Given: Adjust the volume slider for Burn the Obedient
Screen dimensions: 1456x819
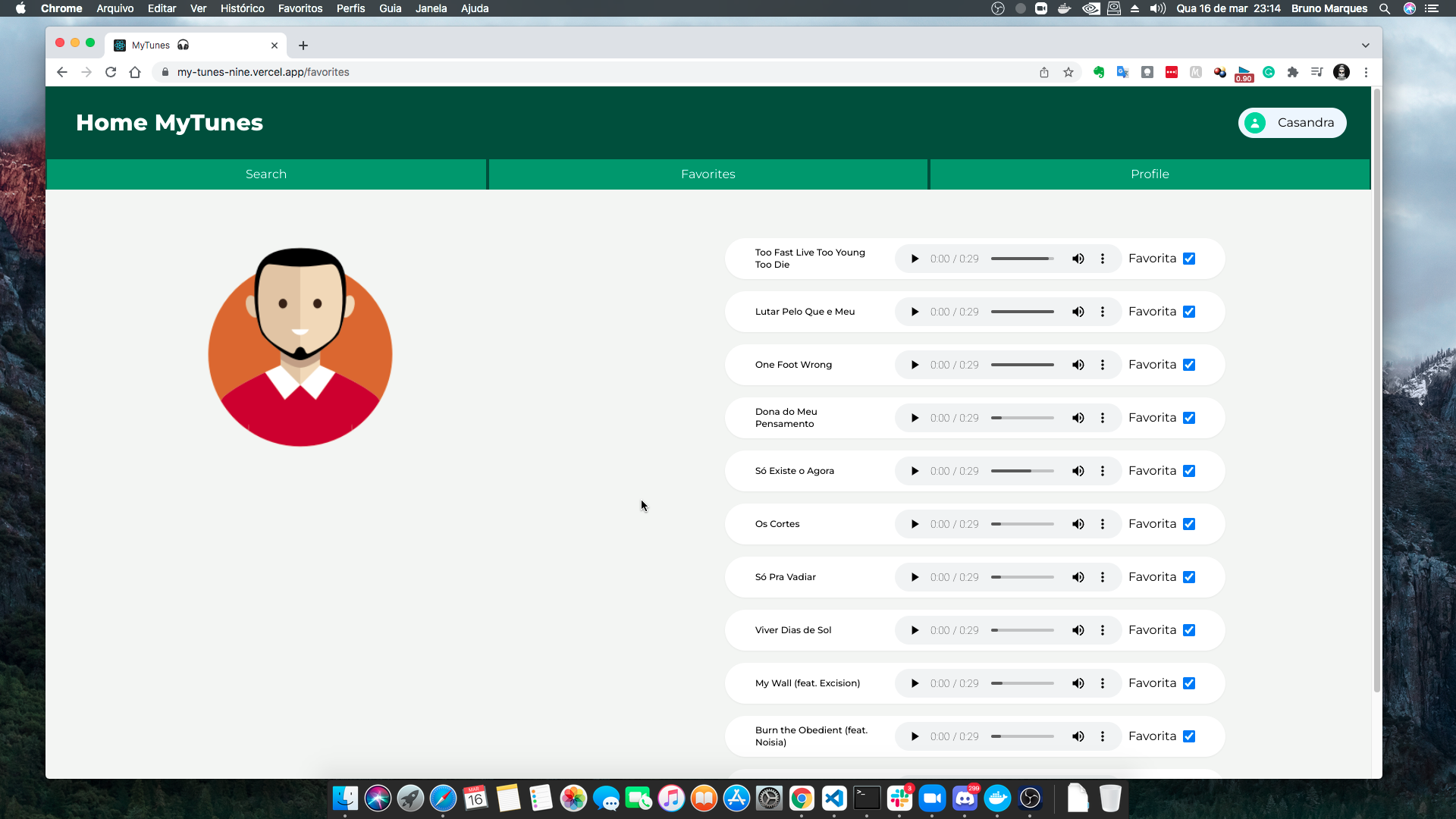Looking at the screenshot, I should [1022, 736].
